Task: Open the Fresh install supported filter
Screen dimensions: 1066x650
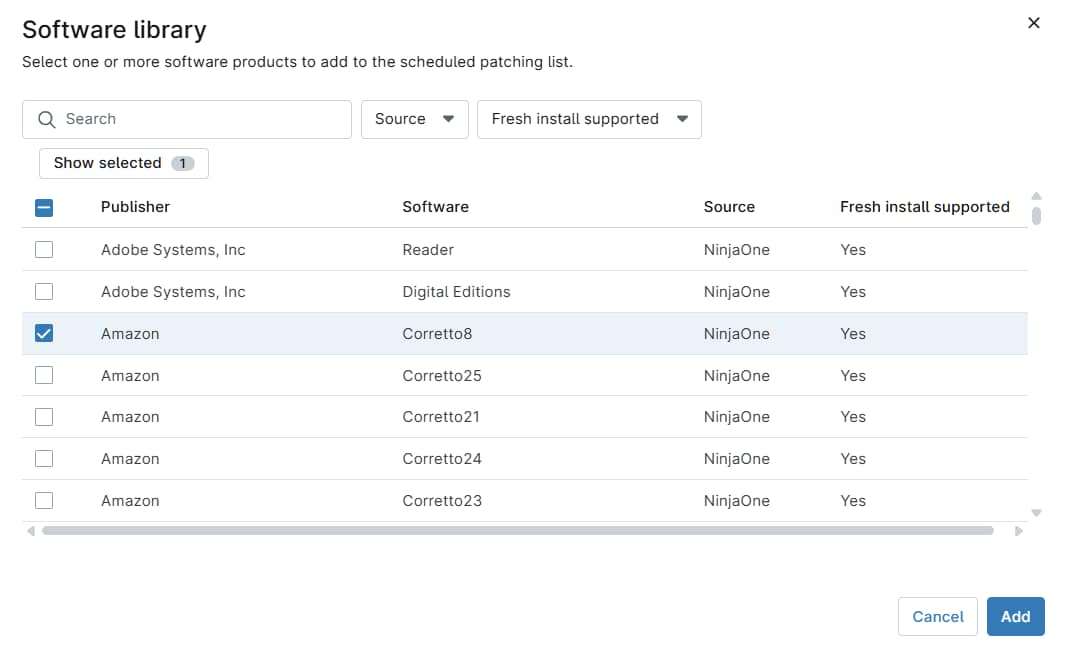Action: 589,118
